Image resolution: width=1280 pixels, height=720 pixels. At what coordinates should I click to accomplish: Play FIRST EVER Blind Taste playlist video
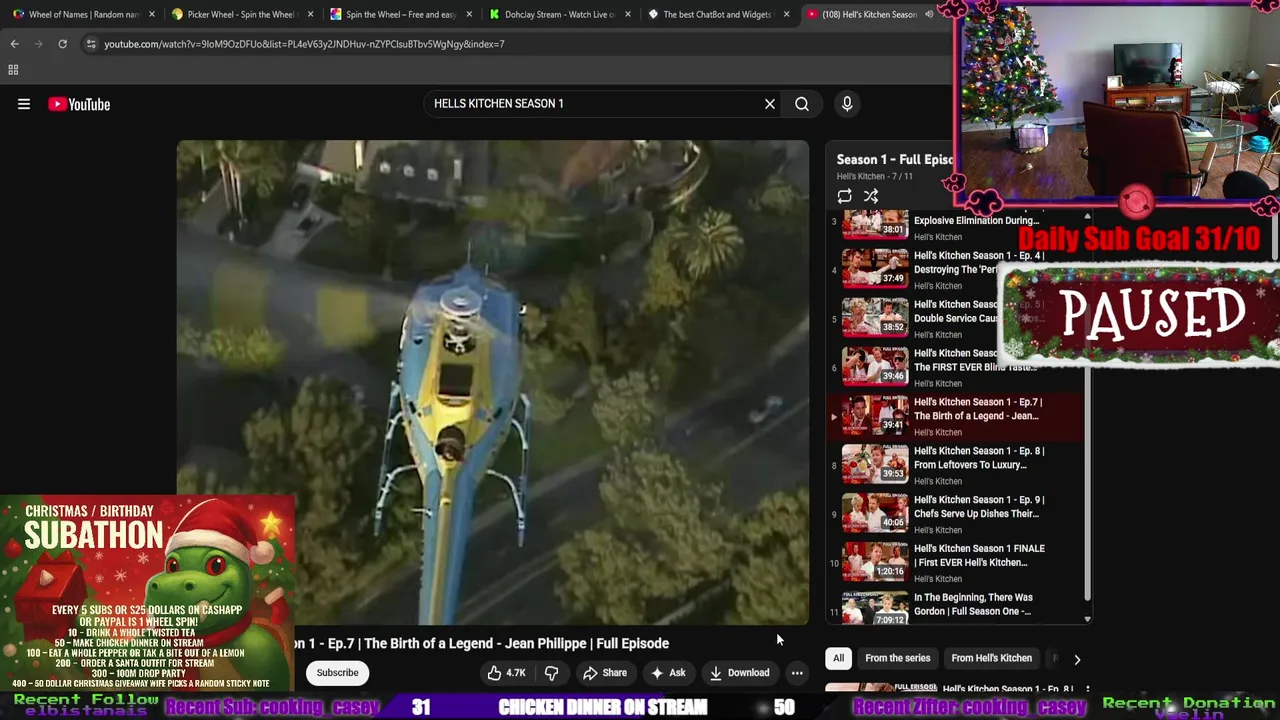[955, 367]
